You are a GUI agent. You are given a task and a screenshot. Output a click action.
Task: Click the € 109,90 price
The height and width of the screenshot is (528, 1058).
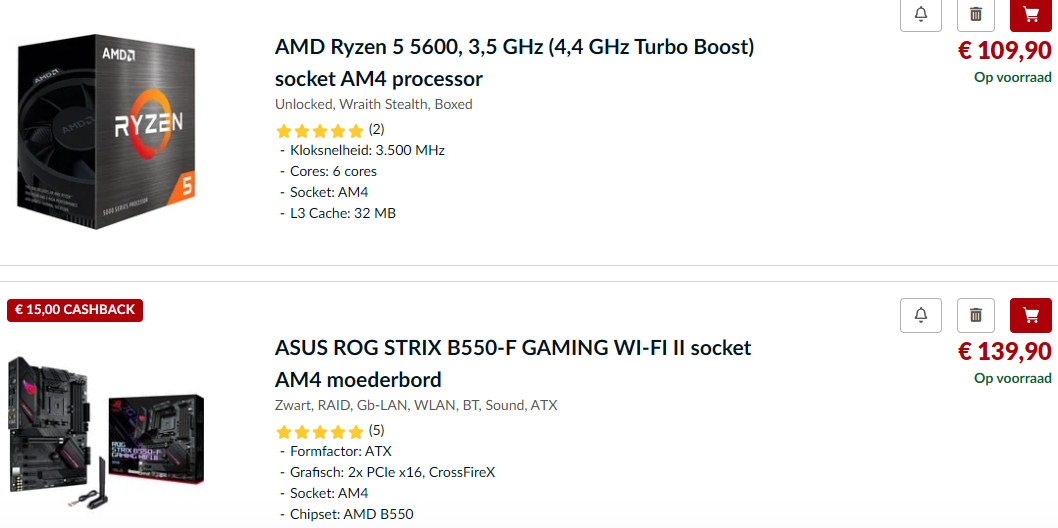tap(1004, 50)
